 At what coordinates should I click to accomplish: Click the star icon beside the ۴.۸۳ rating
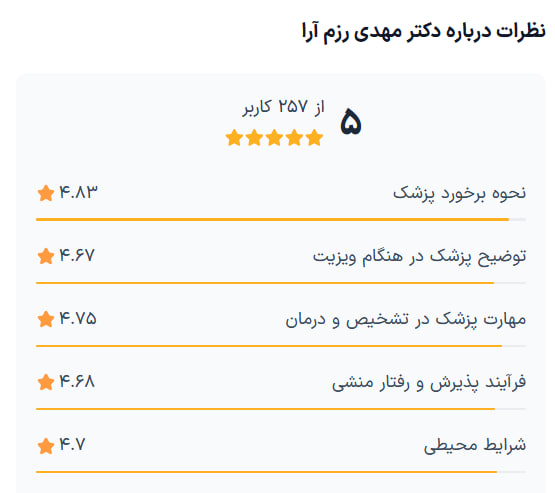click(46, 193)
